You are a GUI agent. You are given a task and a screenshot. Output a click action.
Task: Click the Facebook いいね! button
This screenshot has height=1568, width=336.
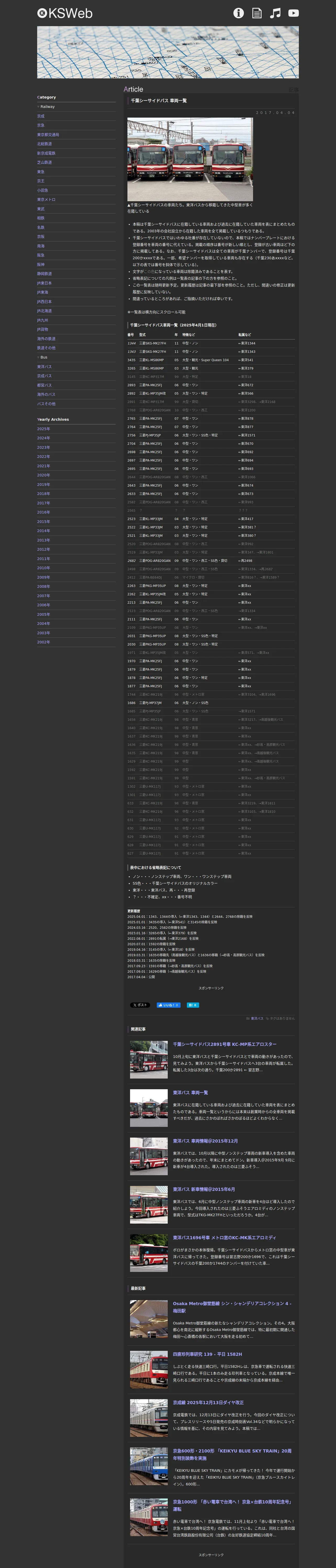pos(168,1005)
